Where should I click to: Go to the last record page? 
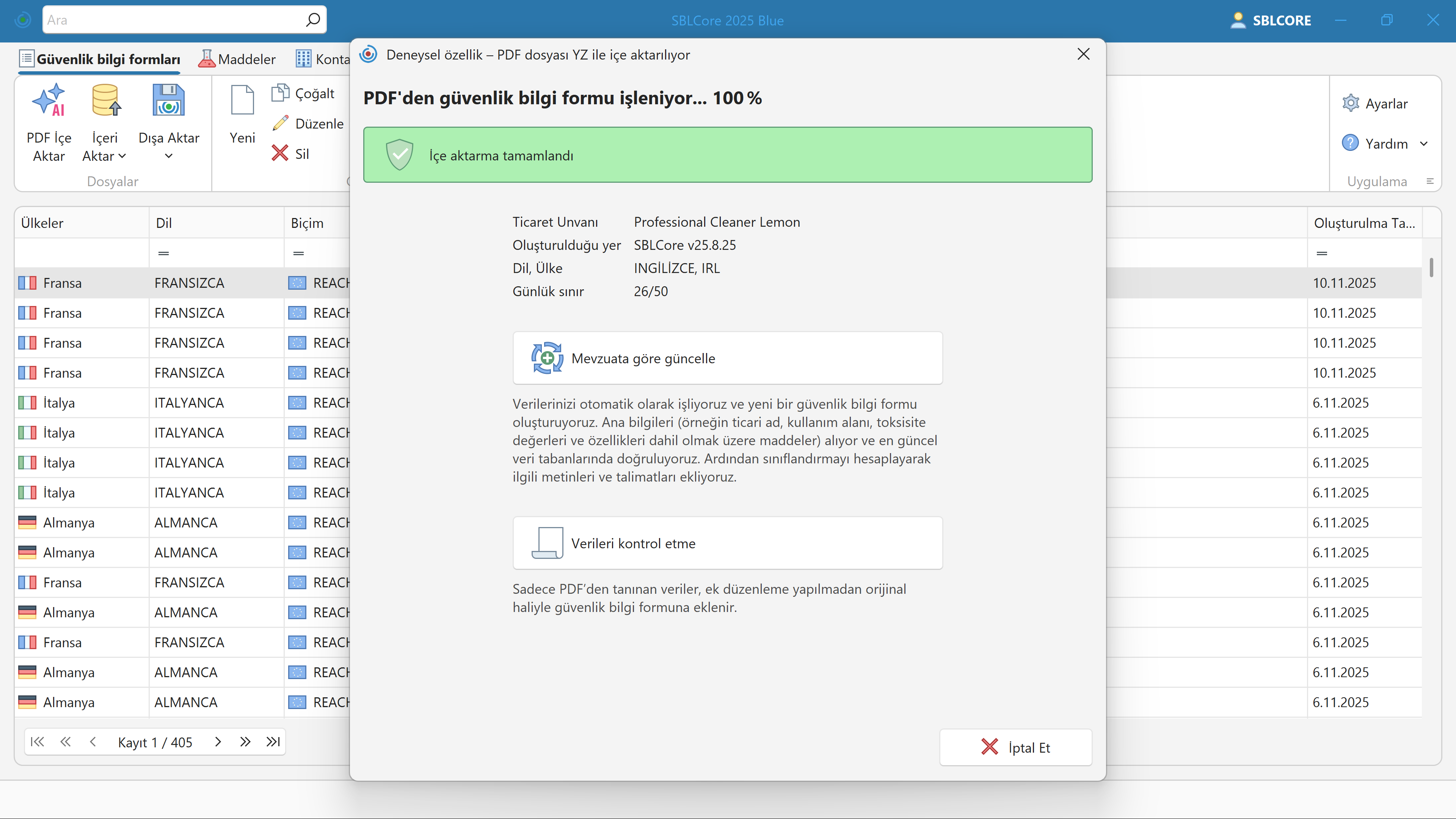pyautogui.click(x=273, y=742)
